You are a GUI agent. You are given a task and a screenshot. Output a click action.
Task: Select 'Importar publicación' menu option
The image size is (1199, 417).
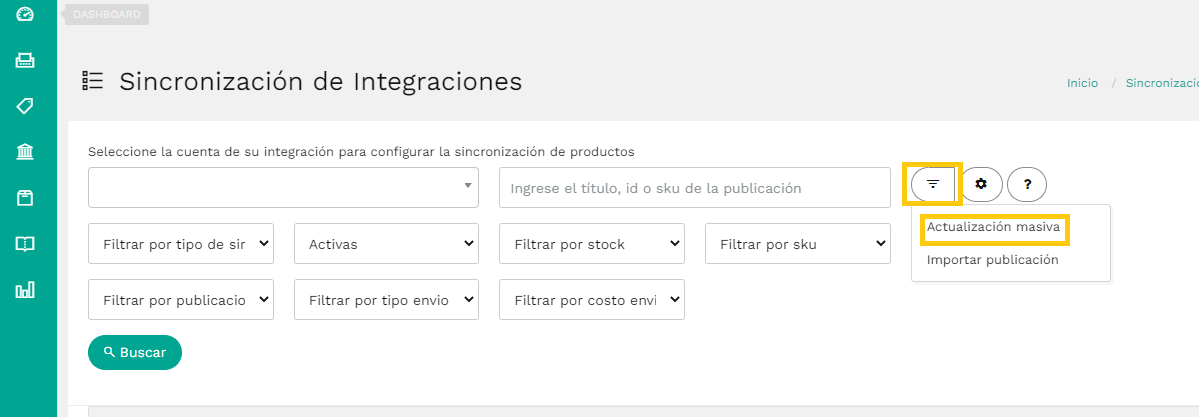(992, 260)
